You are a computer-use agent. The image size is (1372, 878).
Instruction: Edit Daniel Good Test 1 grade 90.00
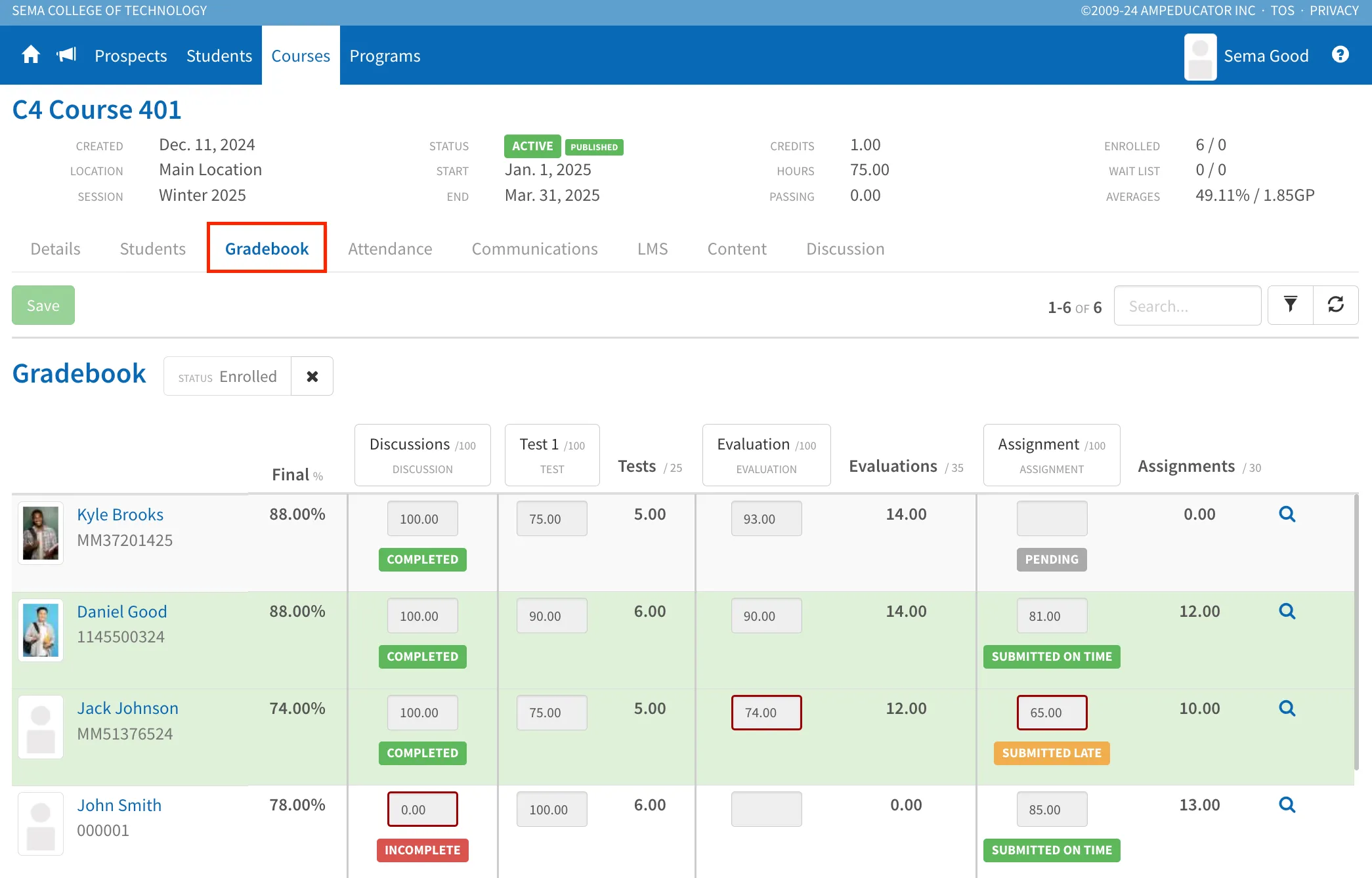pos(551,616)
